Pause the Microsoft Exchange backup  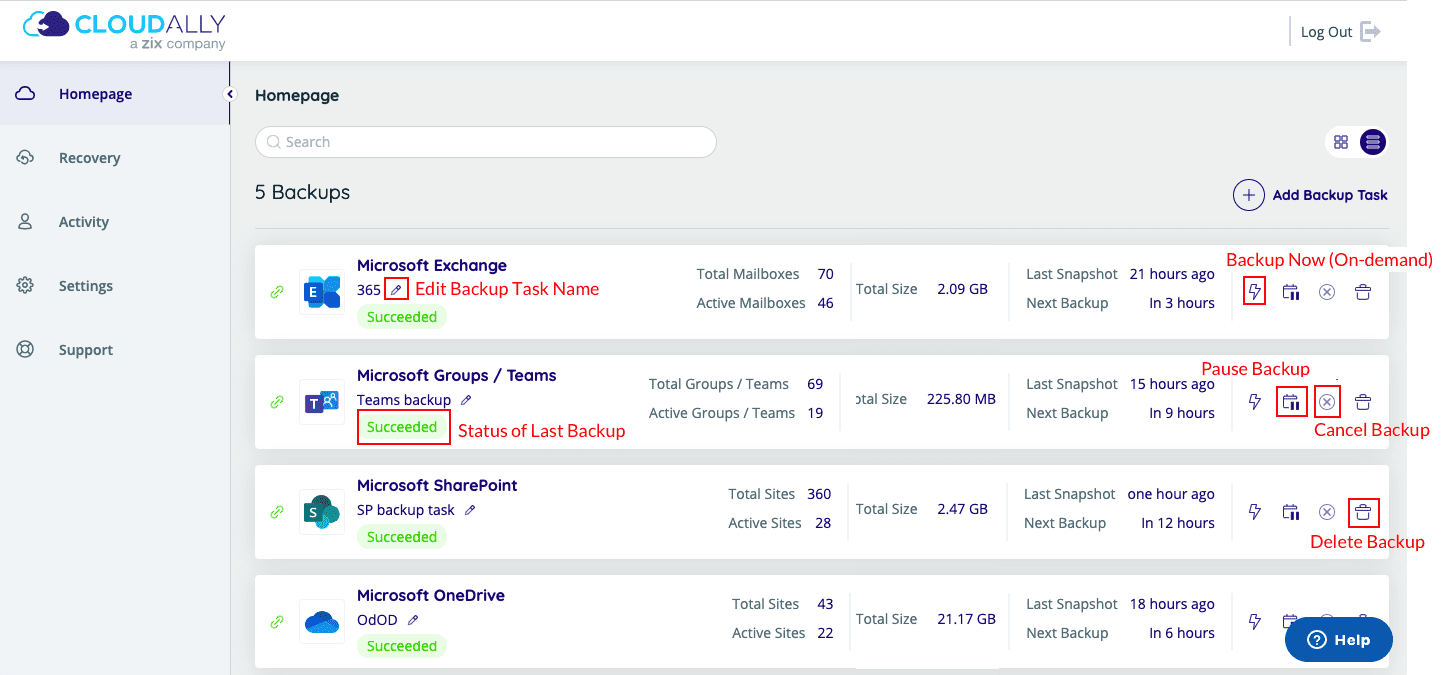pos(1291,292)
